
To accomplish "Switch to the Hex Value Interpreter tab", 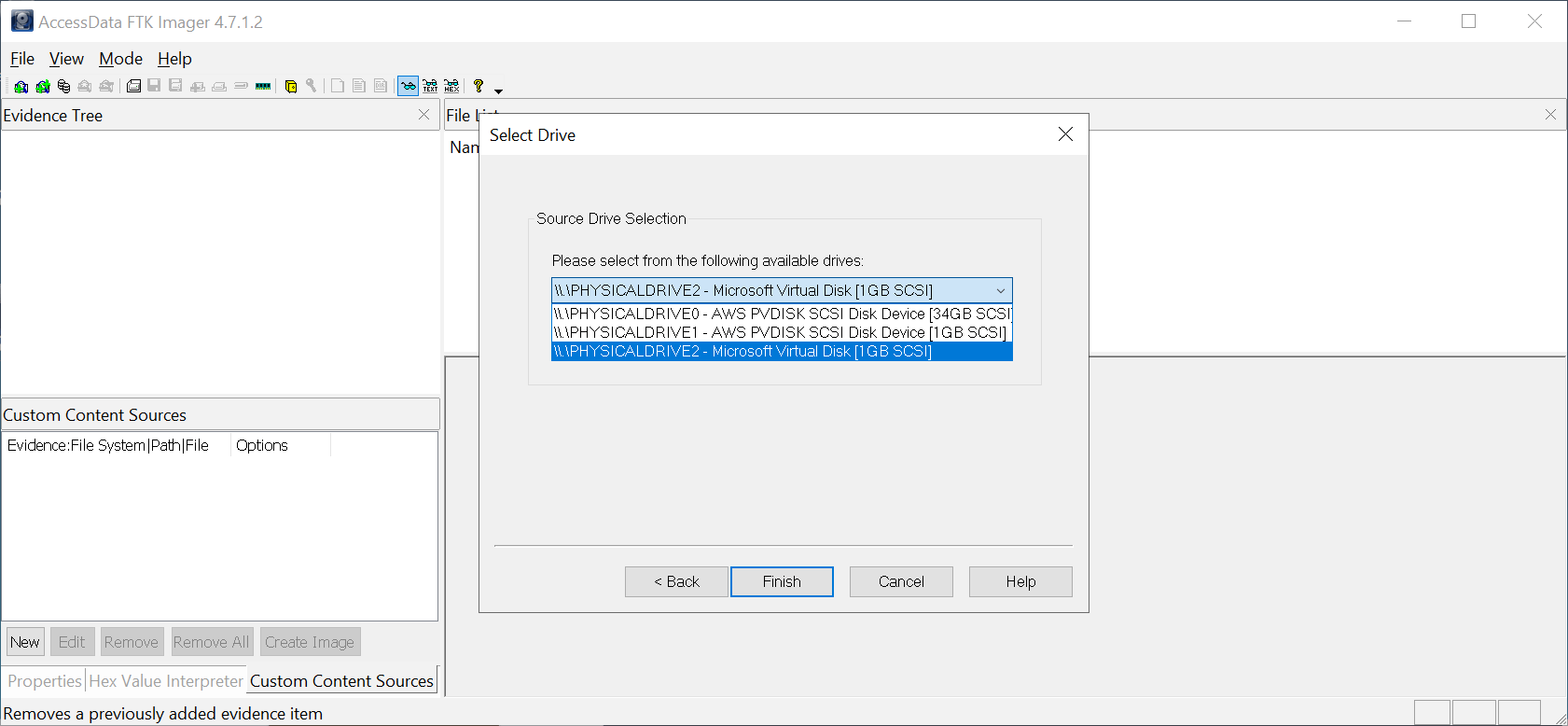I will (x=166, y=681).
